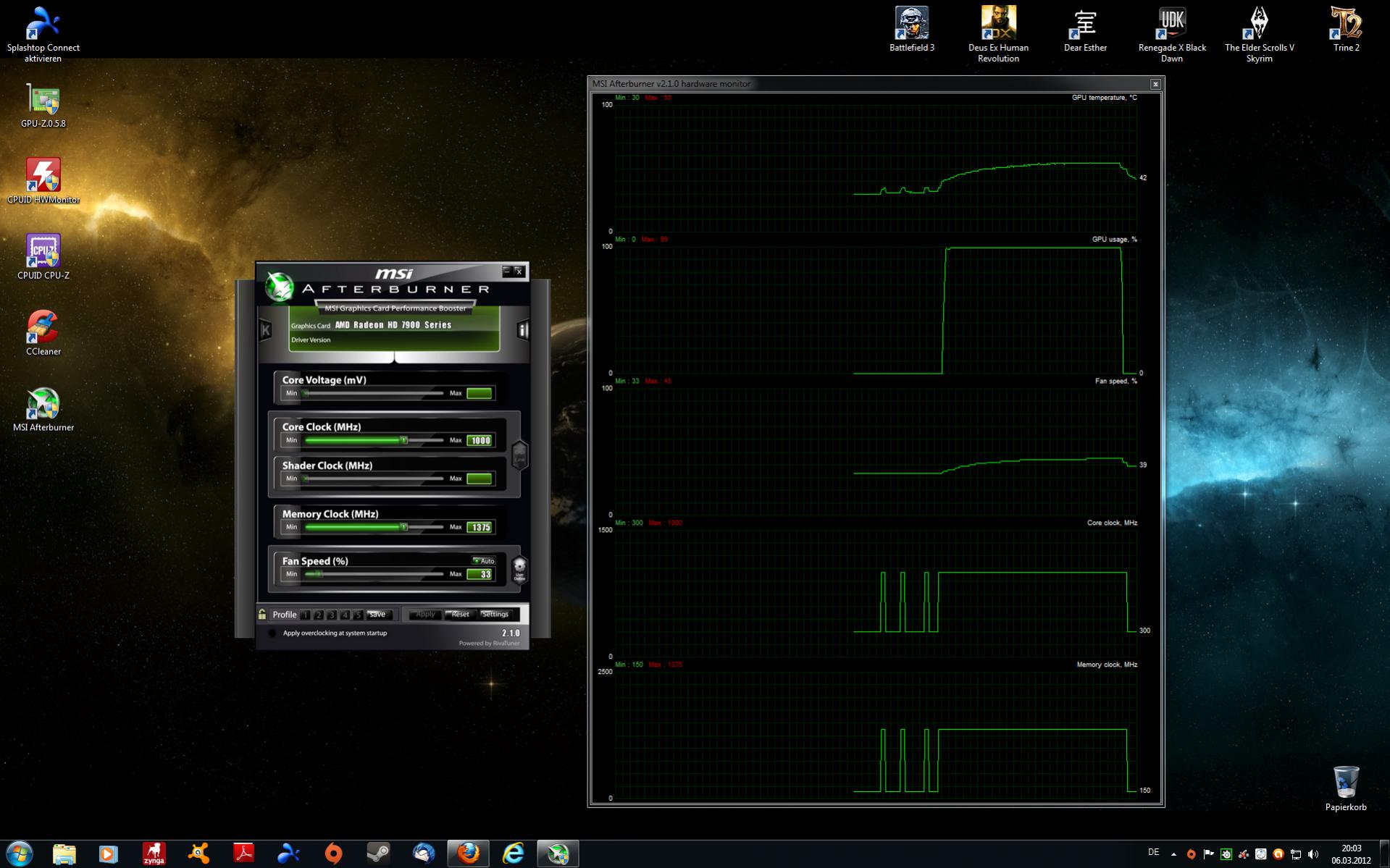Click the Fan Speed value field 33
Screen dimensions: 1390x868
pyautogui.click(x=480, y=574)
